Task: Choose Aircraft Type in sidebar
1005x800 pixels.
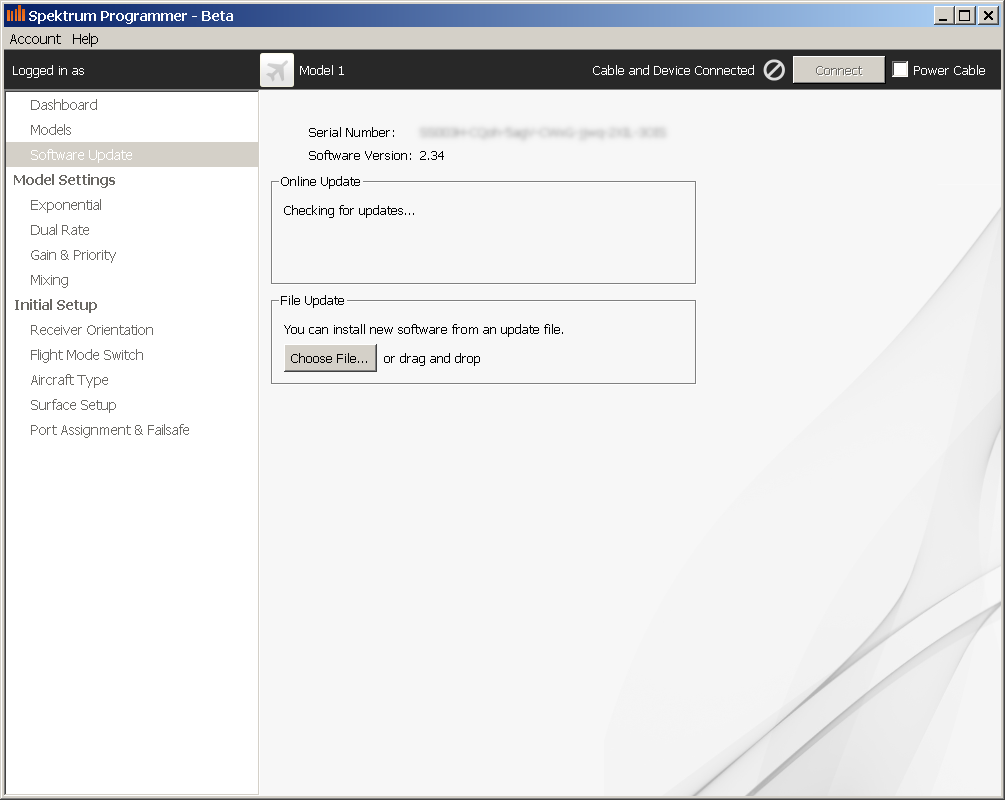Action: (69, 380)
